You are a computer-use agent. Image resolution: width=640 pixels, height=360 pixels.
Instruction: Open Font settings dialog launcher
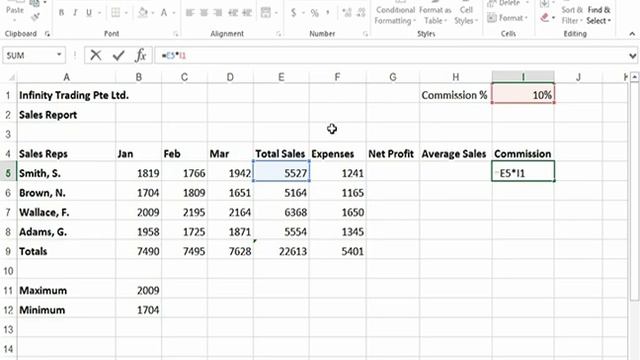176,34
